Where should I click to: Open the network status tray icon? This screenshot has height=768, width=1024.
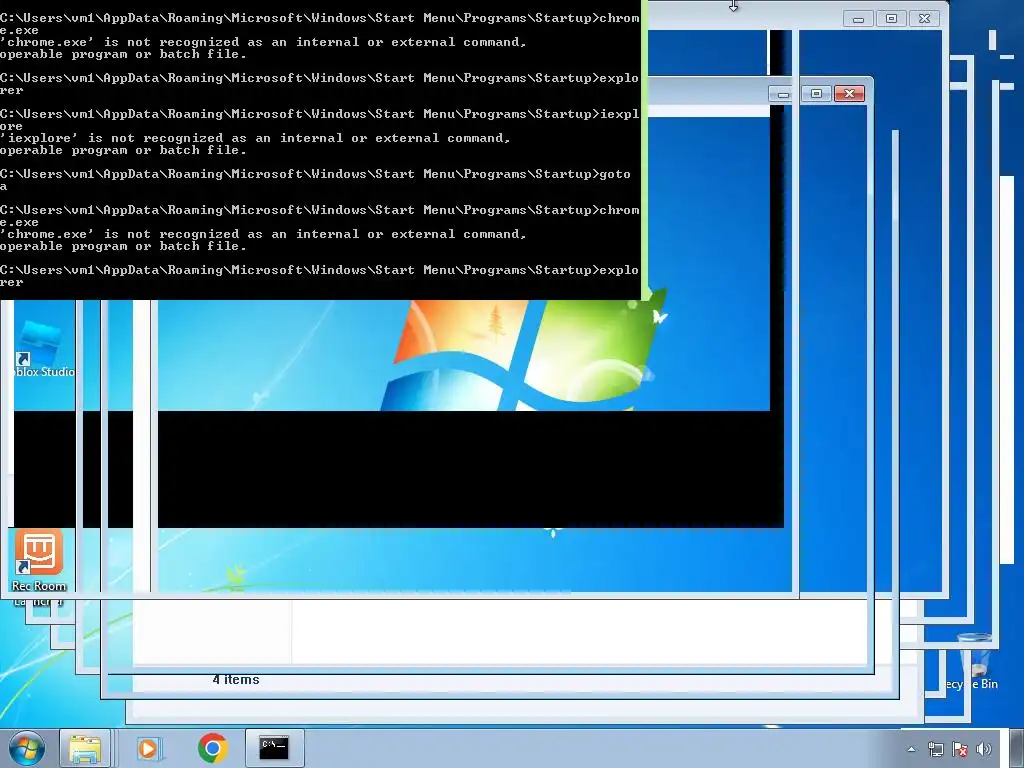click(935, 750)
